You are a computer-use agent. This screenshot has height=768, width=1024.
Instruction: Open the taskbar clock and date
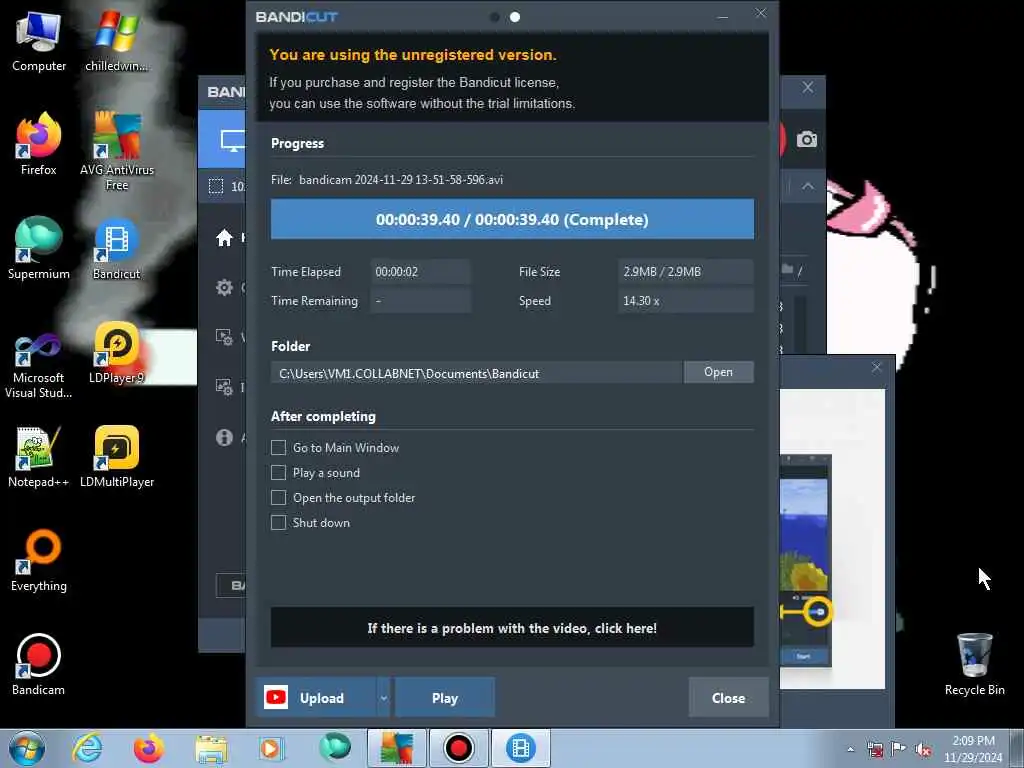pyautogui.click(x=973, y=749)
